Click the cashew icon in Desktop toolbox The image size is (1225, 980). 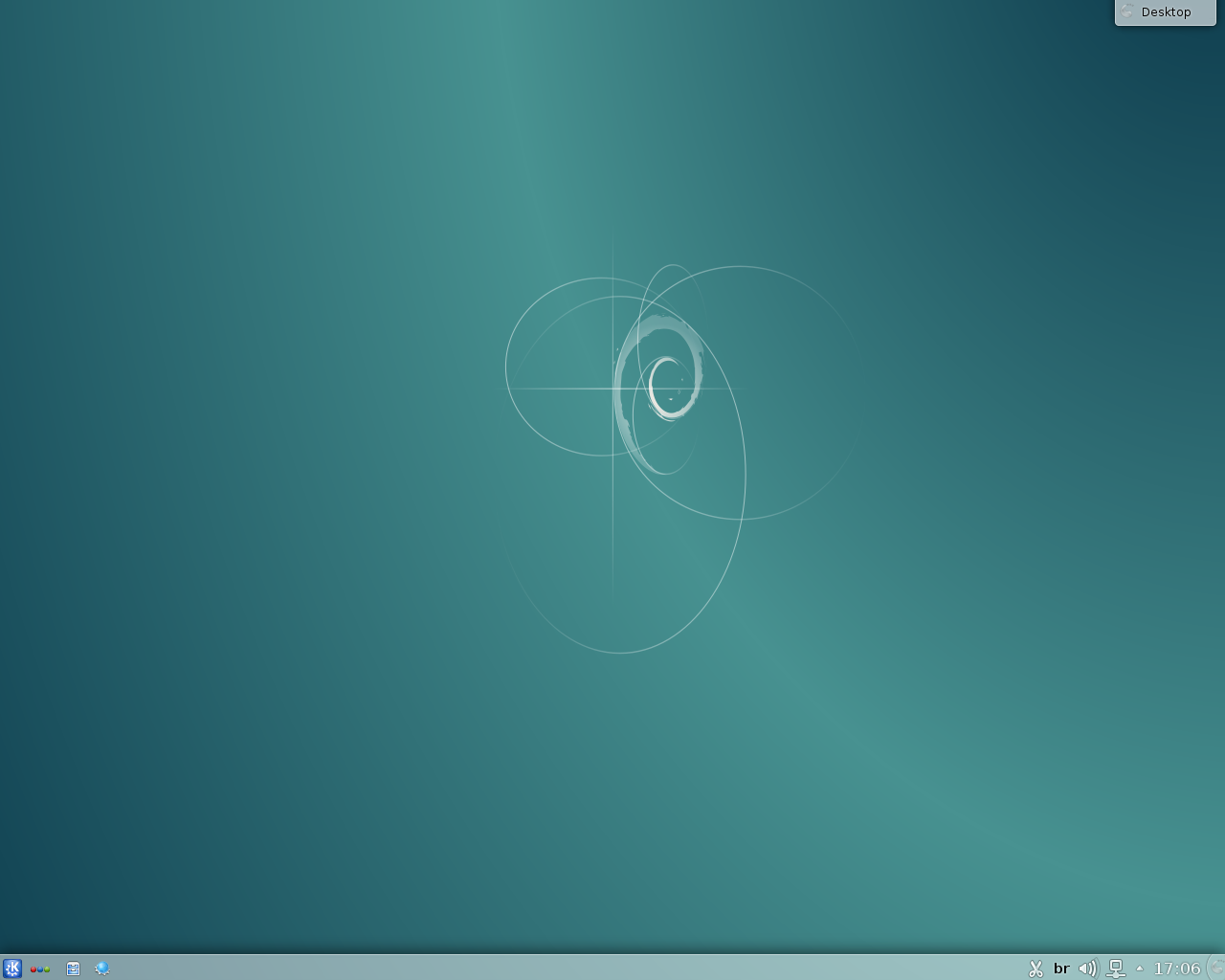point(1127,11)
